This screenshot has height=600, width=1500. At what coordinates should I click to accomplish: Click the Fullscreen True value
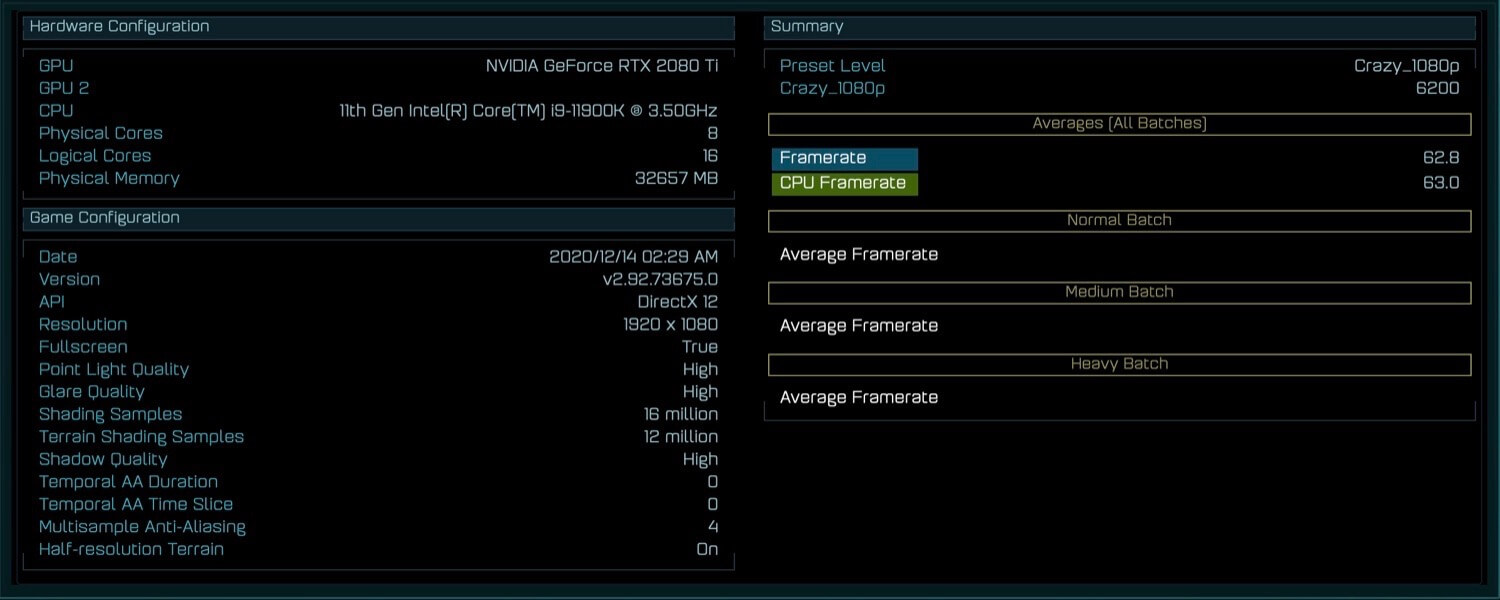point(700,347)
